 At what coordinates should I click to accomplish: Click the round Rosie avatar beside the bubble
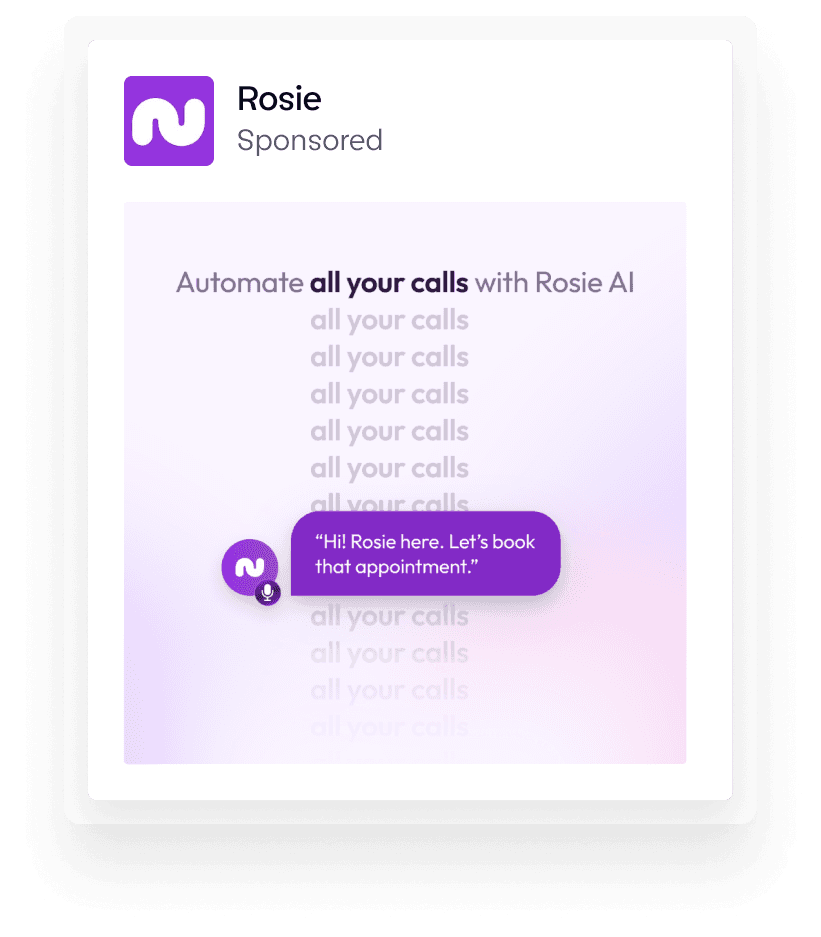point(250,567)
